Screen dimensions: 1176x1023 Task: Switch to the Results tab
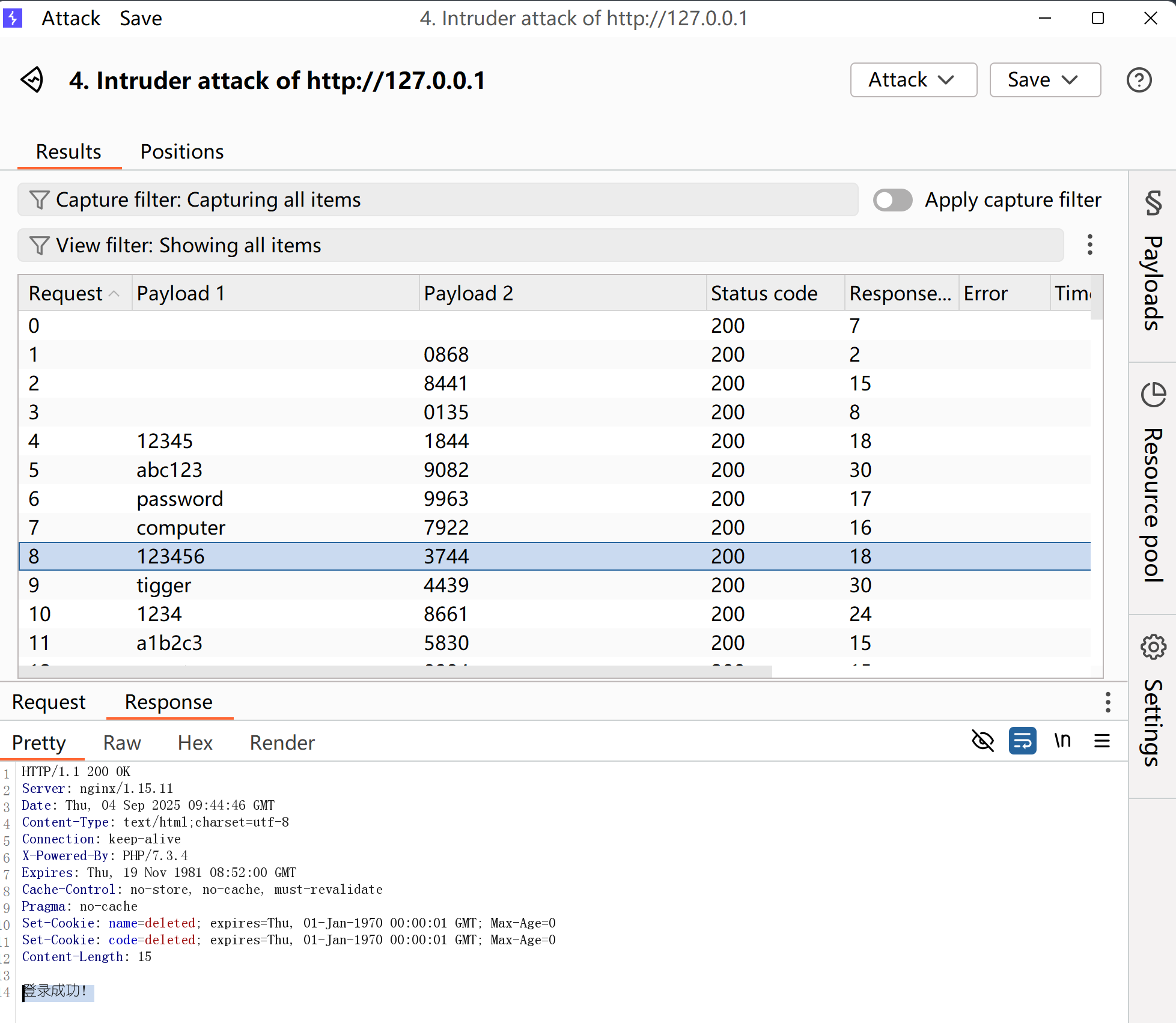tap(69, 151)
